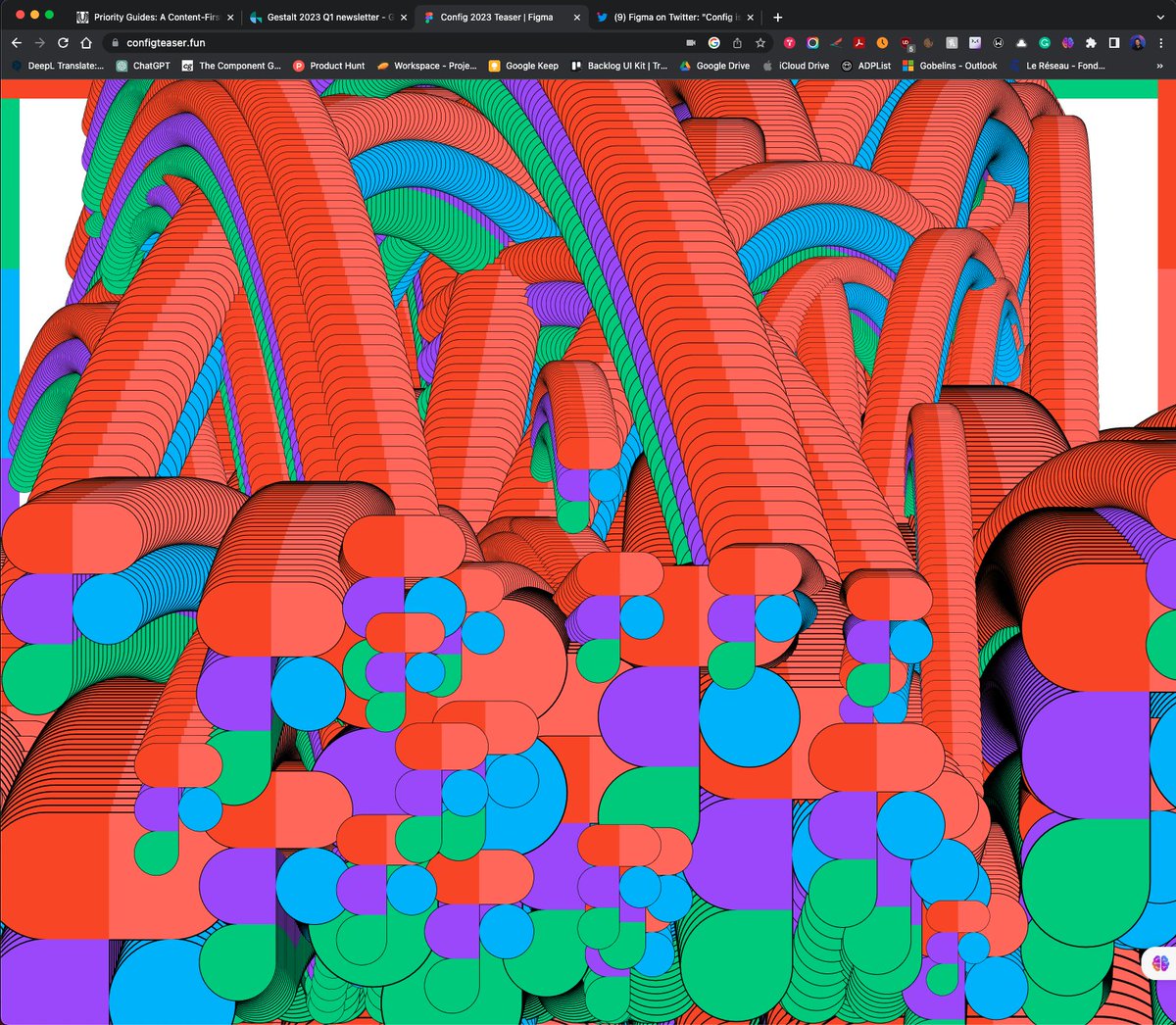1176x1025 pixels.
Task: Open the Le Réseau - Fond... bookmark
Action: pyautogui.click(x=1056, y=66)
